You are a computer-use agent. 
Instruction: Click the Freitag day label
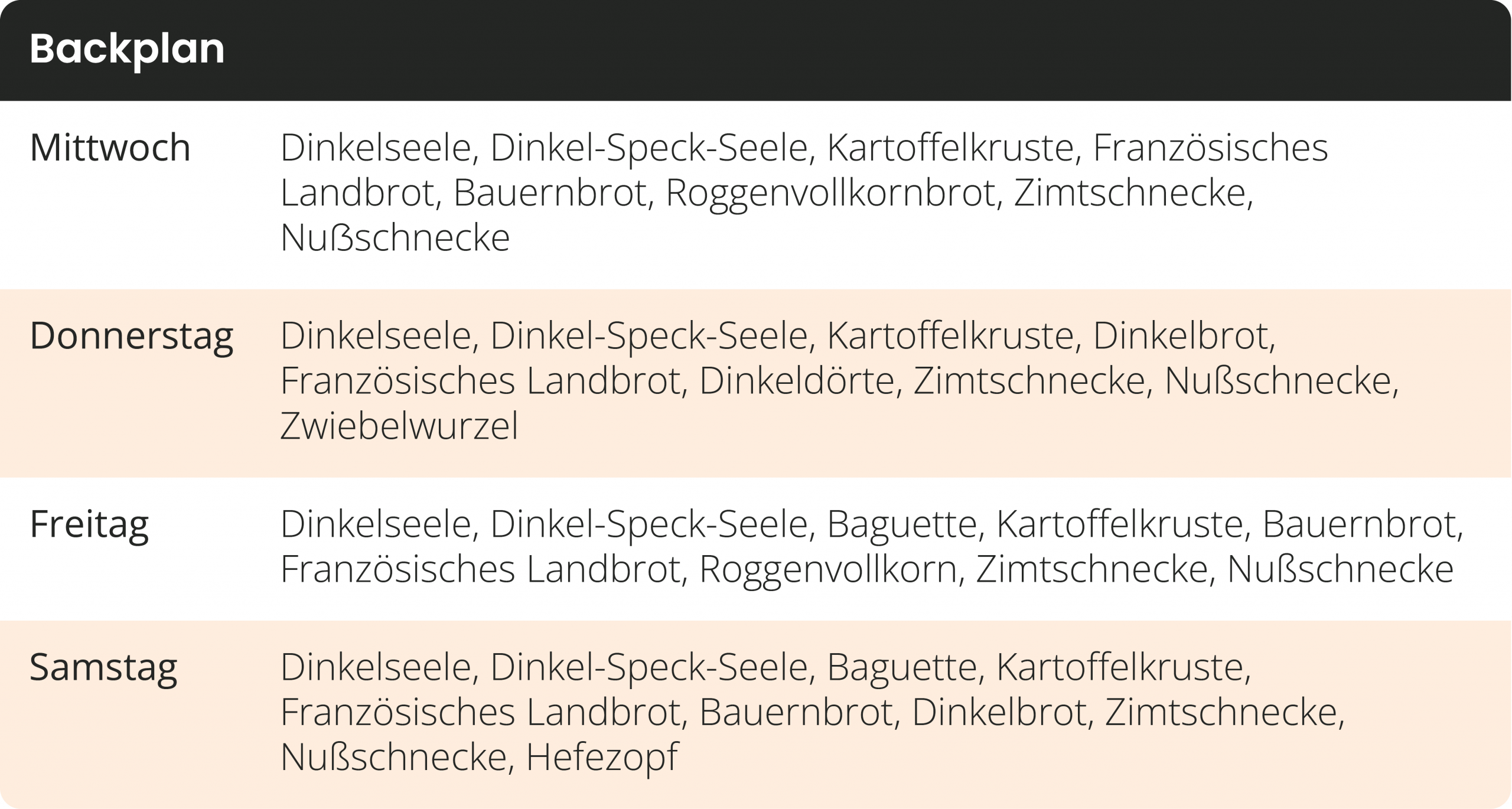coord(89,524)
